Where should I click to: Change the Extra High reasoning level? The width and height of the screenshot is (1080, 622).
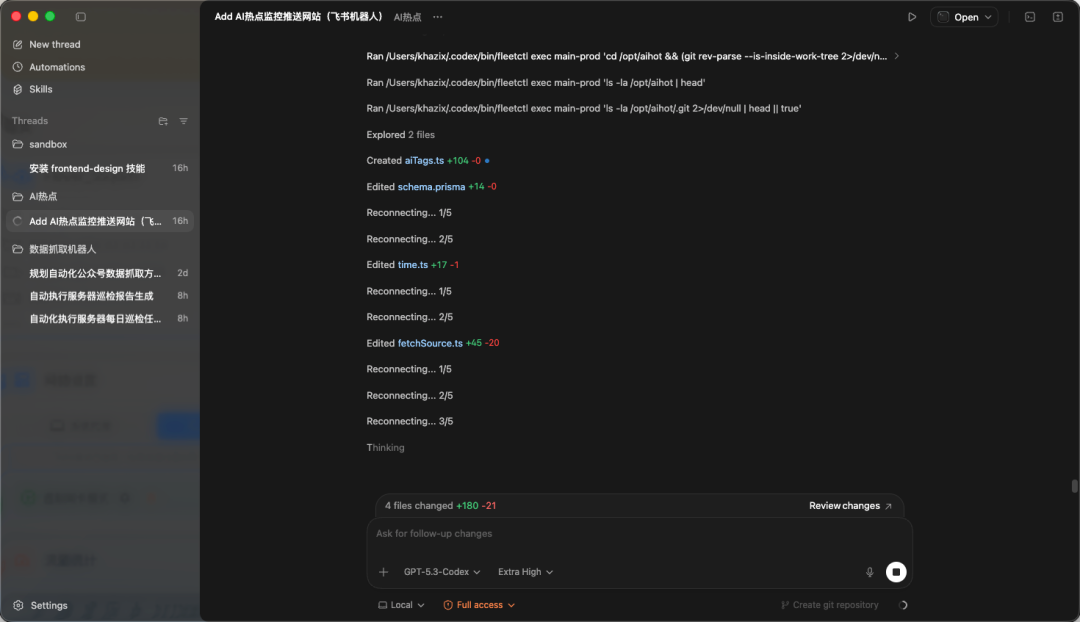(524, 571)
